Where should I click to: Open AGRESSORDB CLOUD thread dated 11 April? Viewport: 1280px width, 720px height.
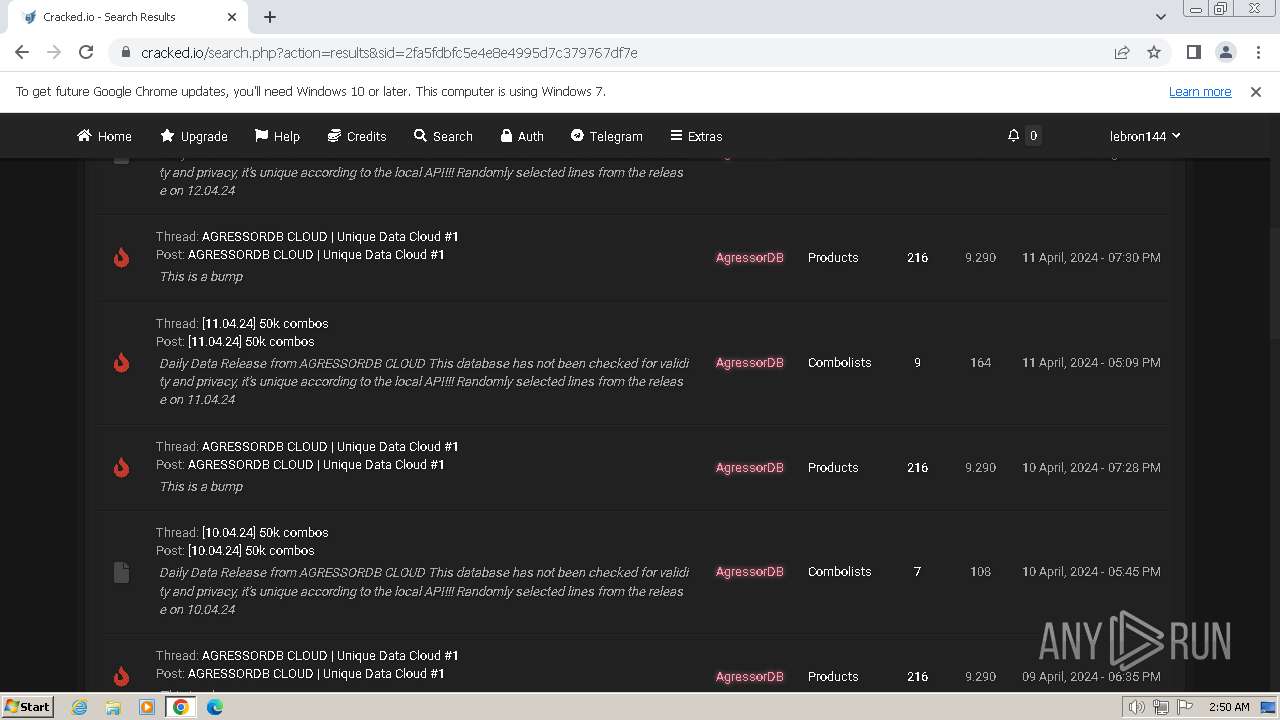coord(330,237)
